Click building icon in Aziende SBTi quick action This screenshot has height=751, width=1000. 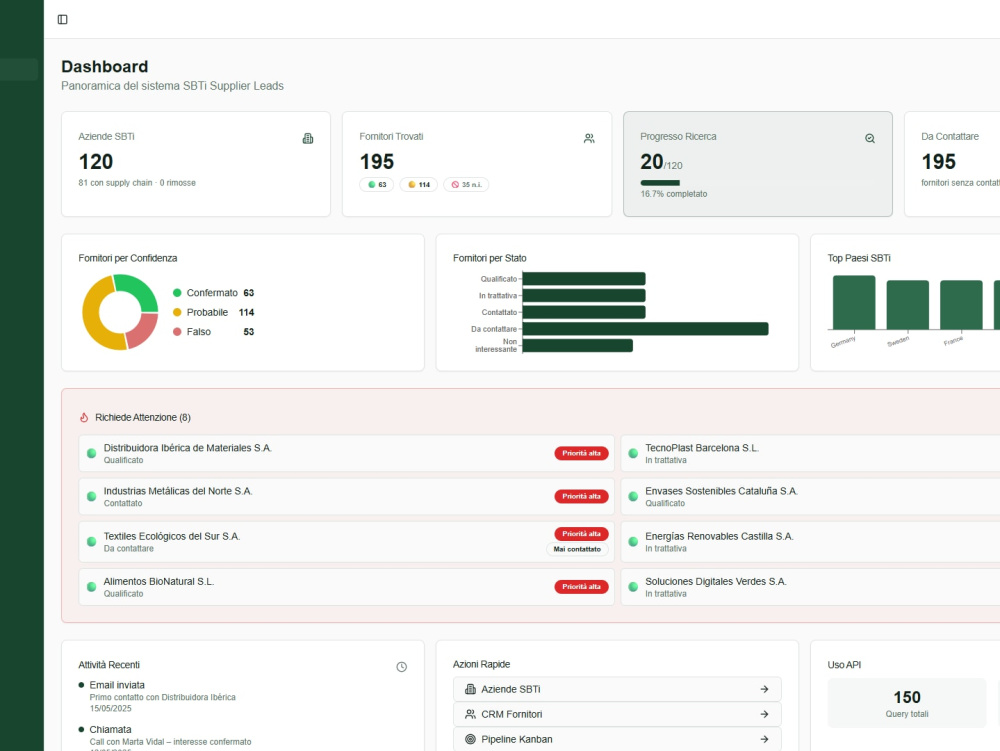pos(471,689)
